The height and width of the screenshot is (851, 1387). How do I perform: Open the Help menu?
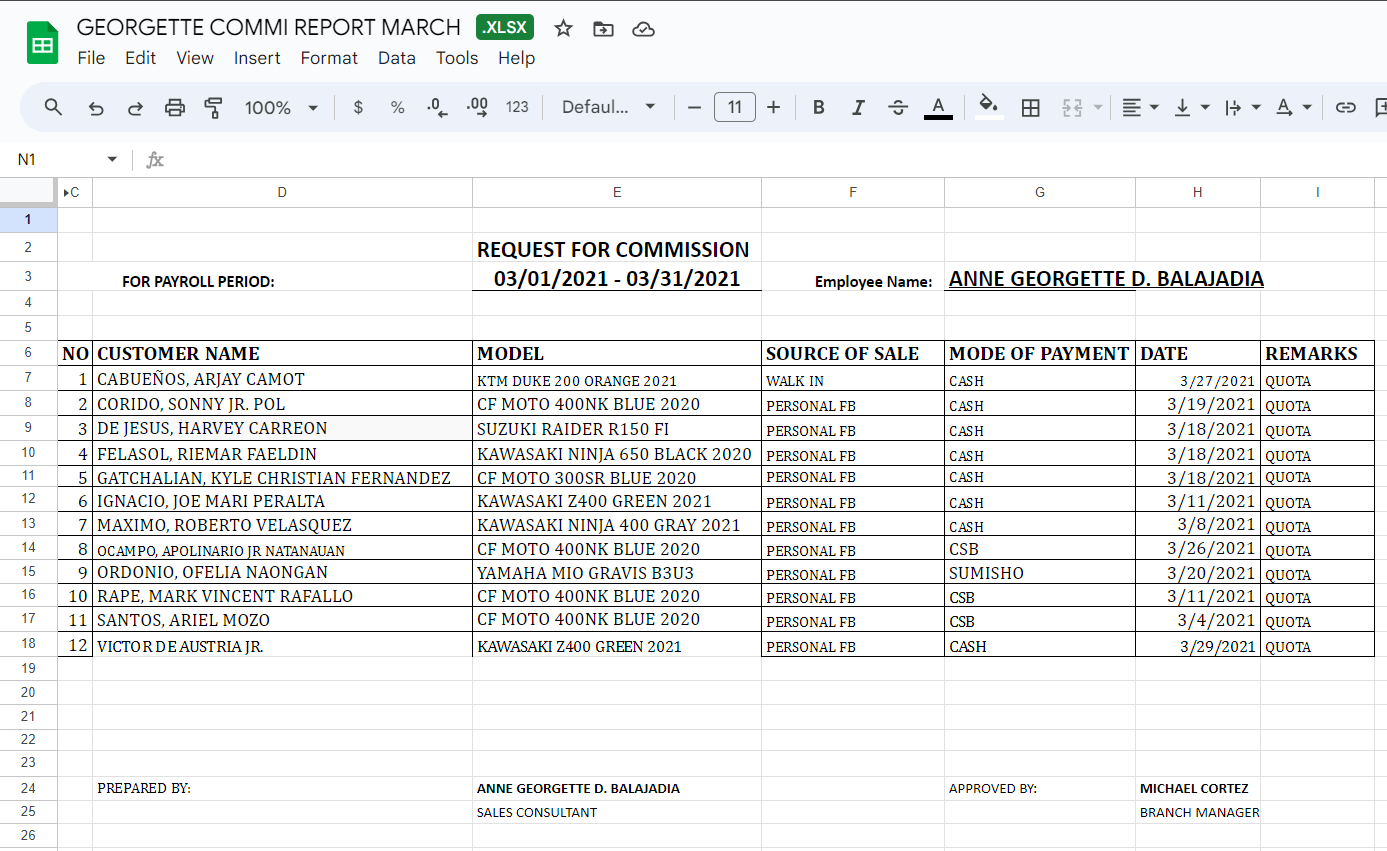[x=516, y=58]
